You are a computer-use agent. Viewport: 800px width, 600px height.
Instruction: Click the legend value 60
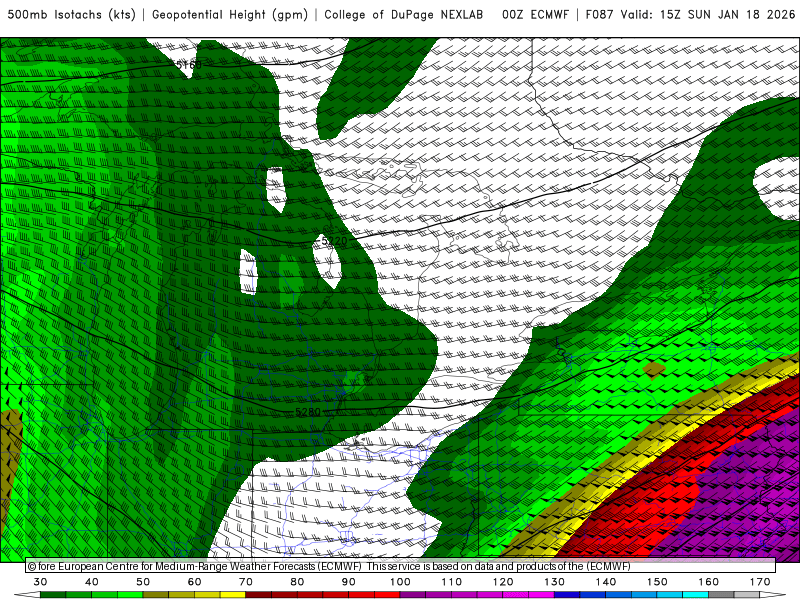[194, 582]
